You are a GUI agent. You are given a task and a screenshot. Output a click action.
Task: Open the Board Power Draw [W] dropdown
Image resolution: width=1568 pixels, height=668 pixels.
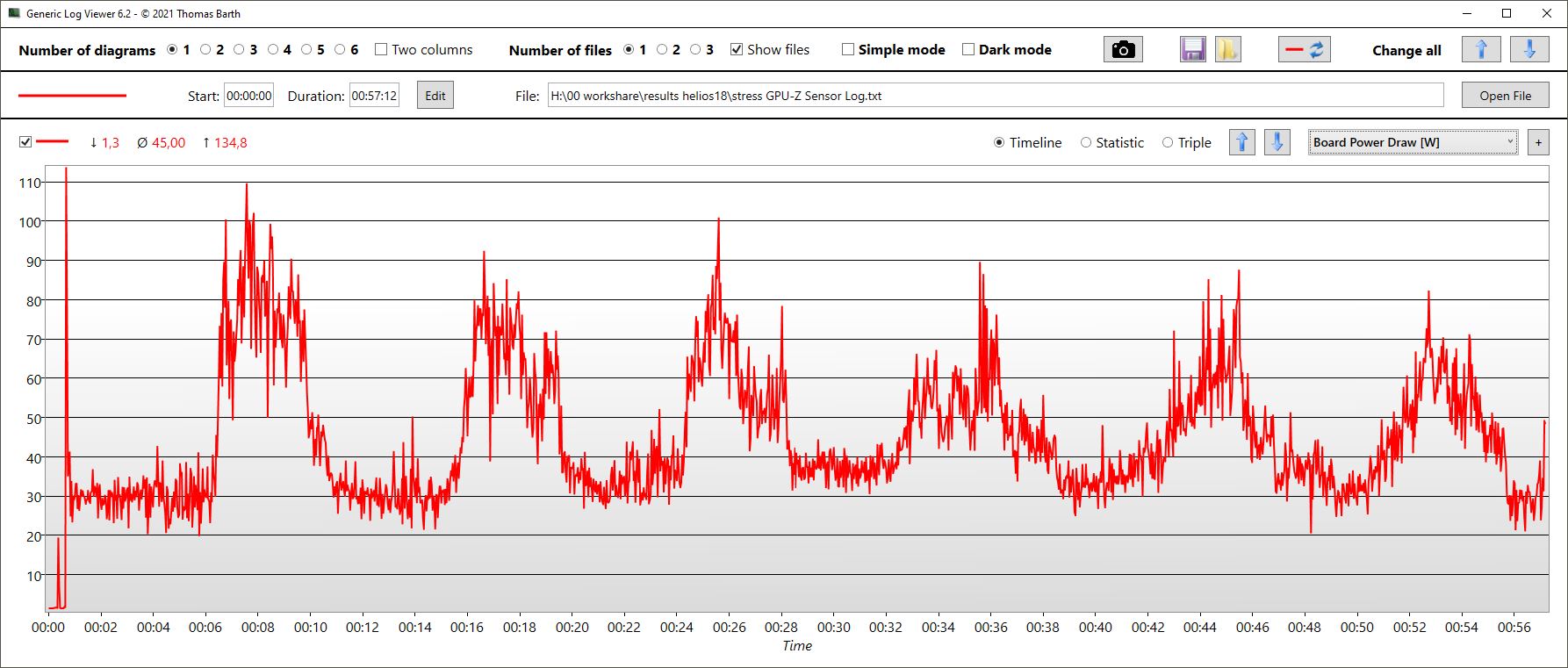[1412, 142]
